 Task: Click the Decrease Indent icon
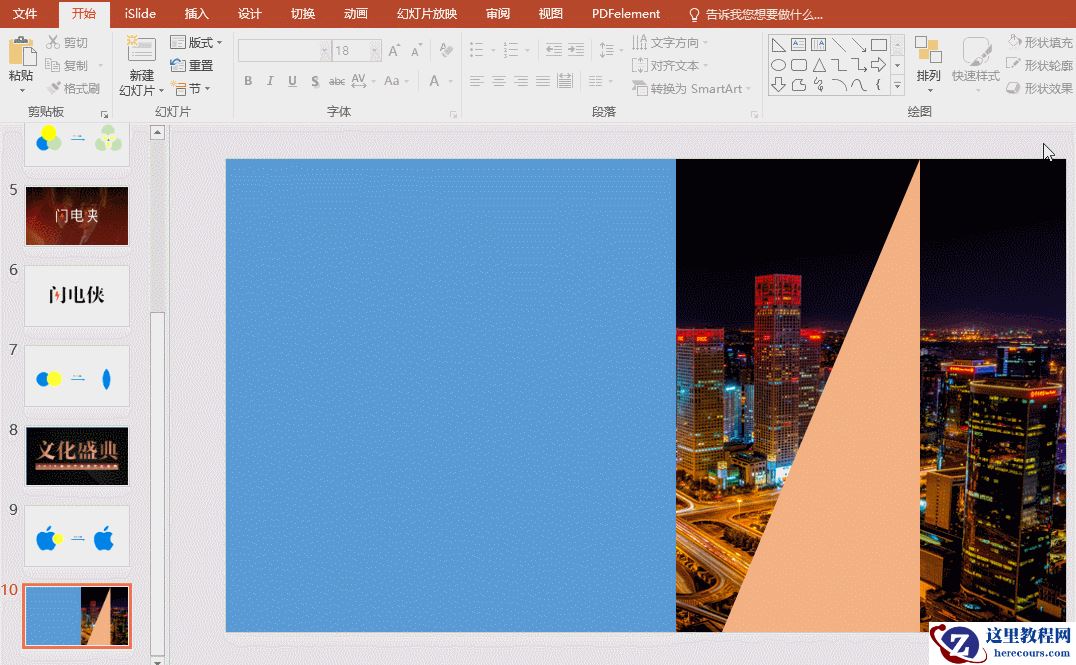click(553, 49)
